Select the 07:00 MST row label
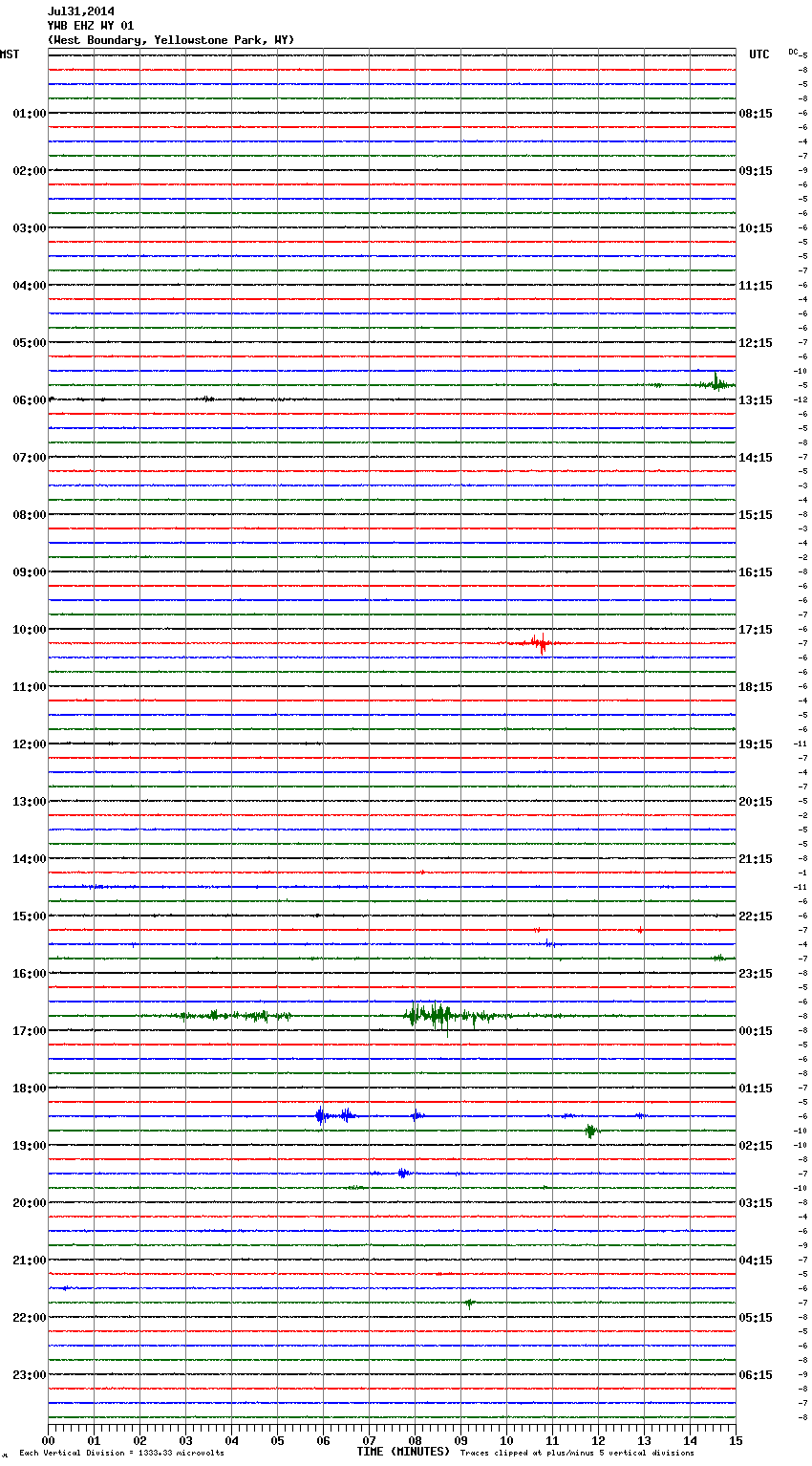Screen dimensions: 812x1466 [x=30, y=458]
